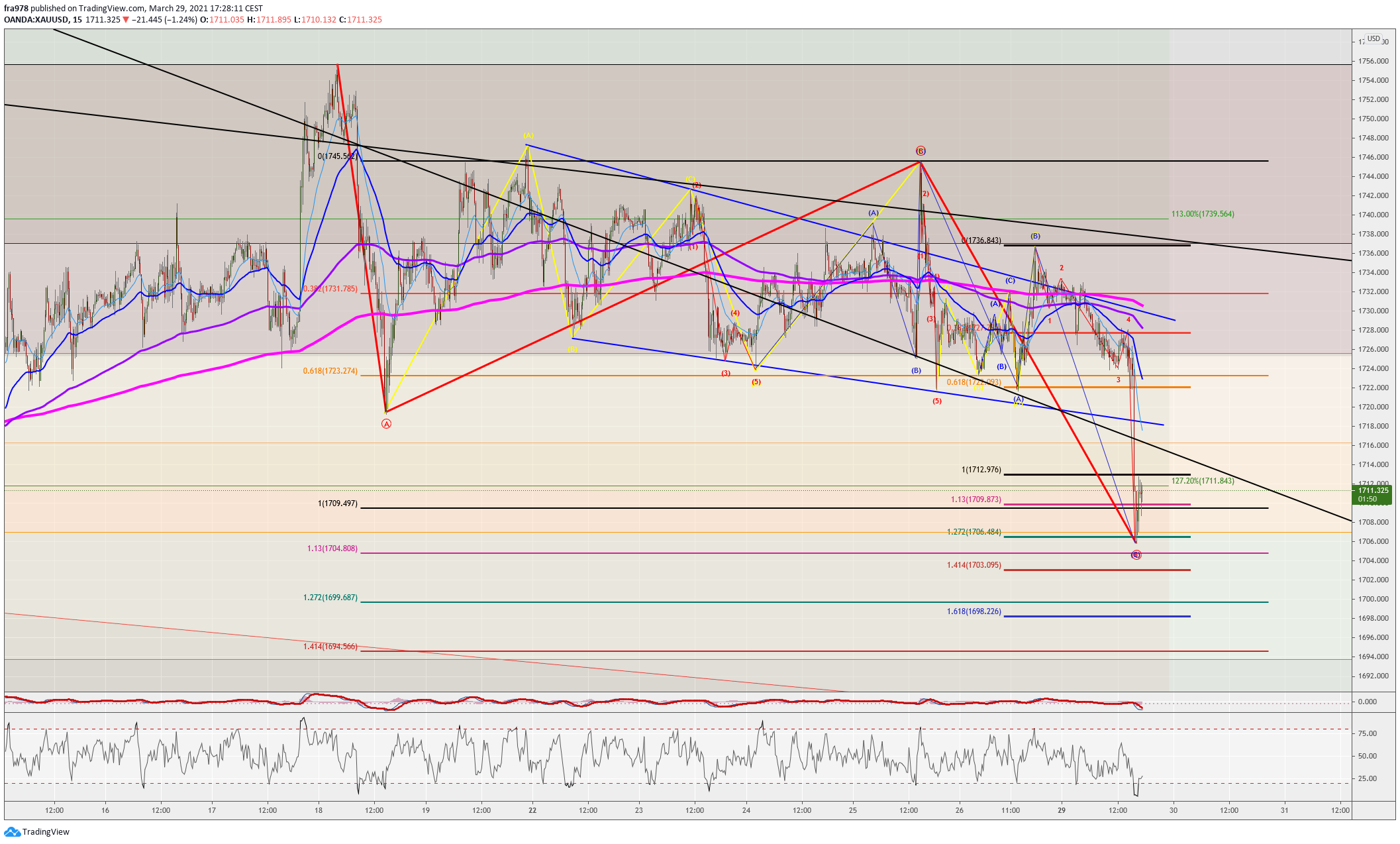
Task: Click price axis label 1700.000
Action: point(1373,599)
